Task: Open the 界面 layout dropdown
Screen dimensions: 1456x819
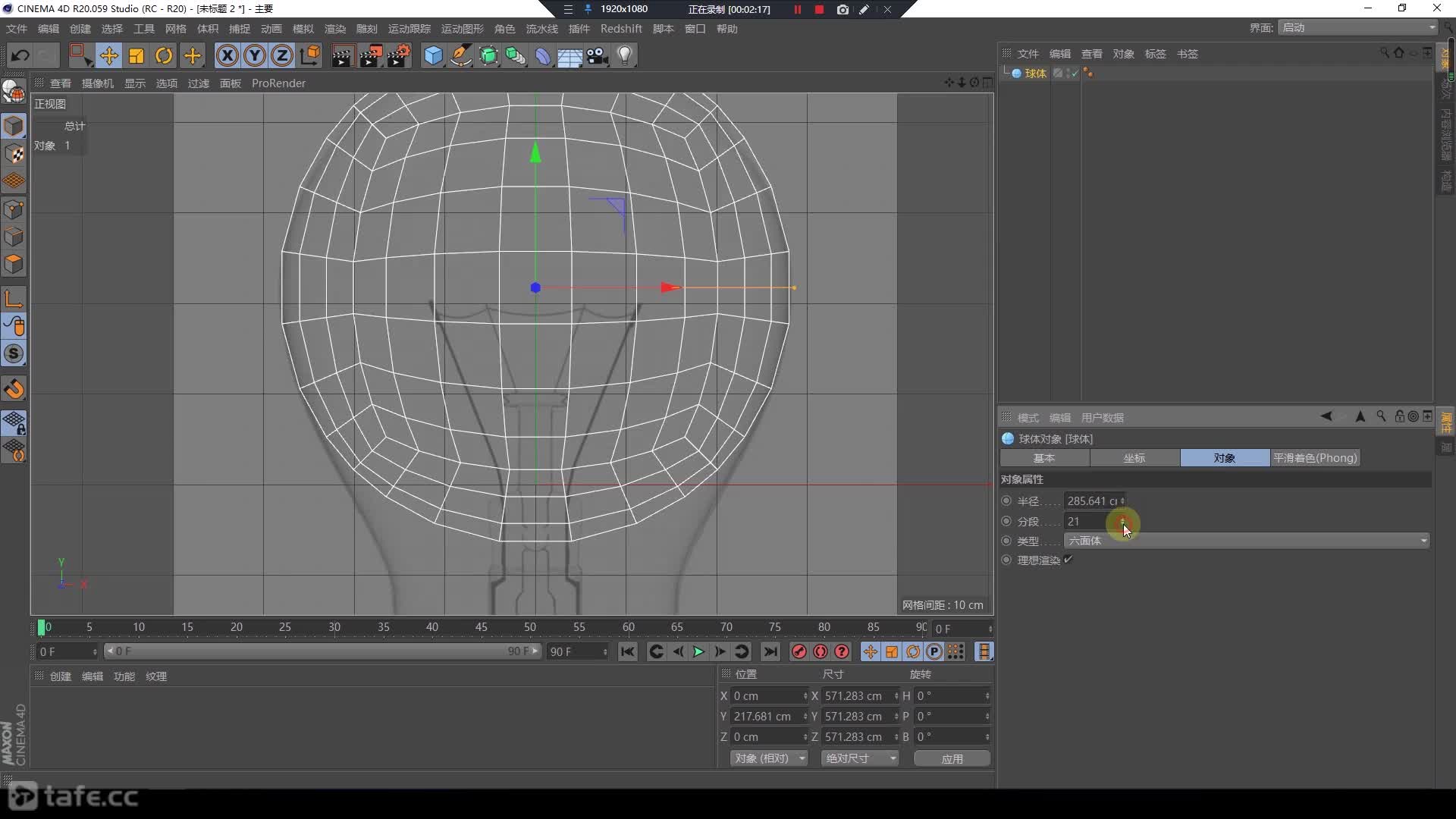Action: coord(1357,27)
